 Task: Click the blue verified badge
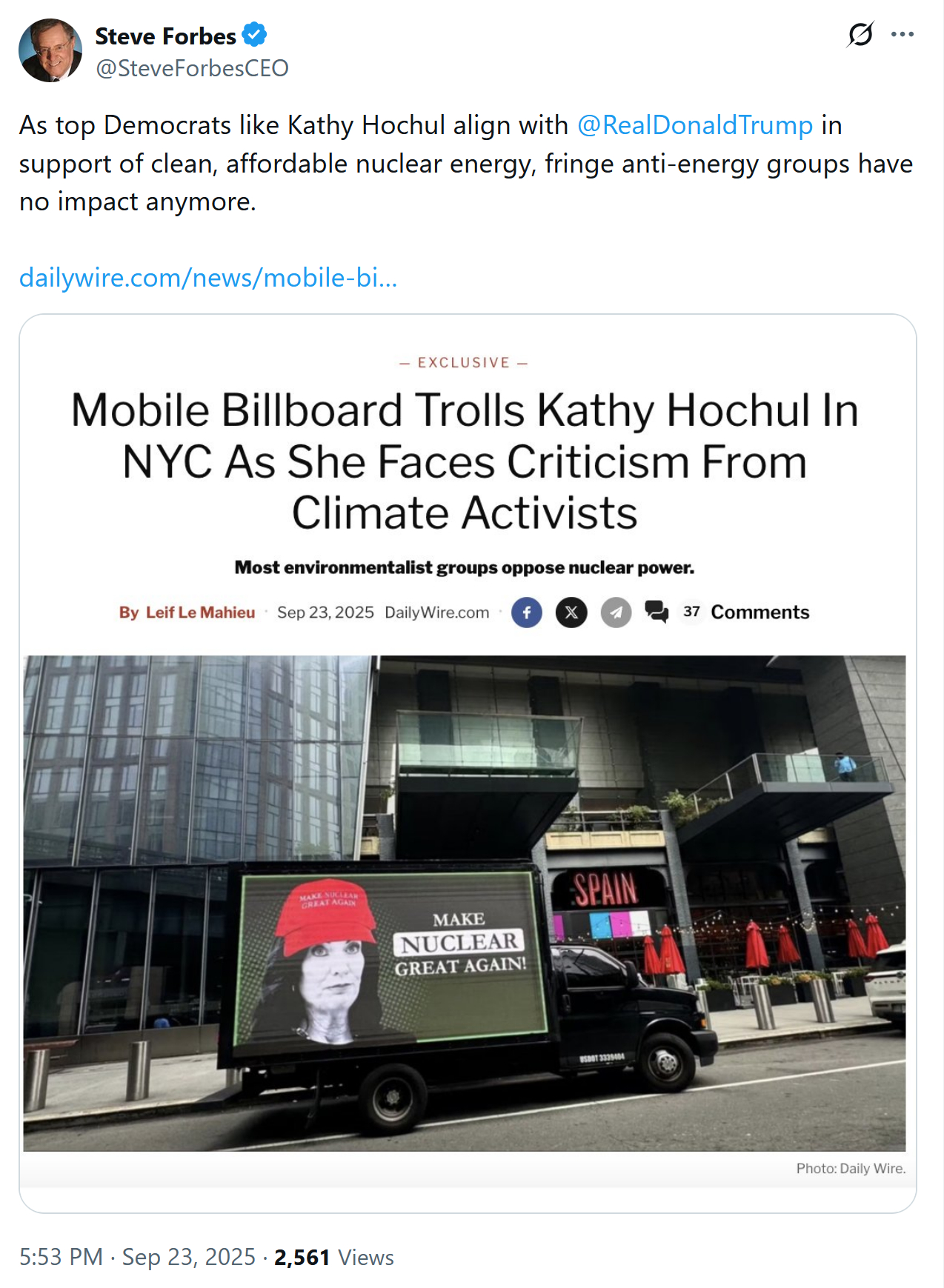(x=254, y=35)
